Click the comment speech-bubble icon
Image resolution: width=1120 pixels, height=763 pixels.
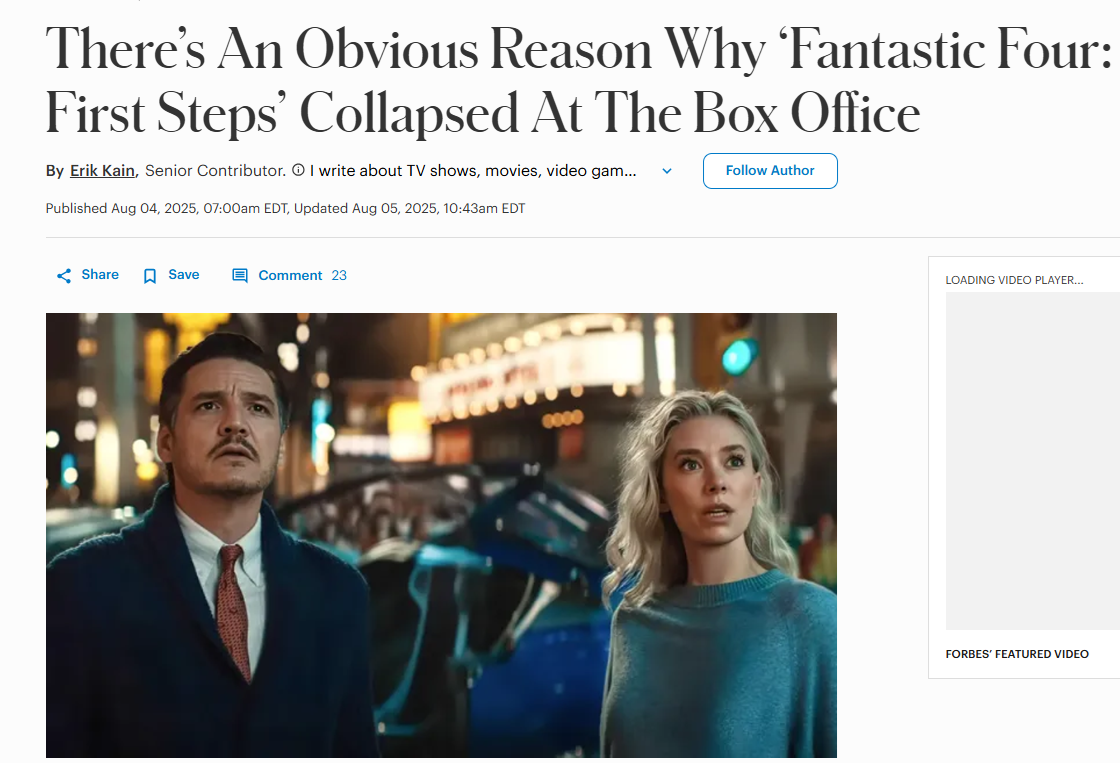240,276
